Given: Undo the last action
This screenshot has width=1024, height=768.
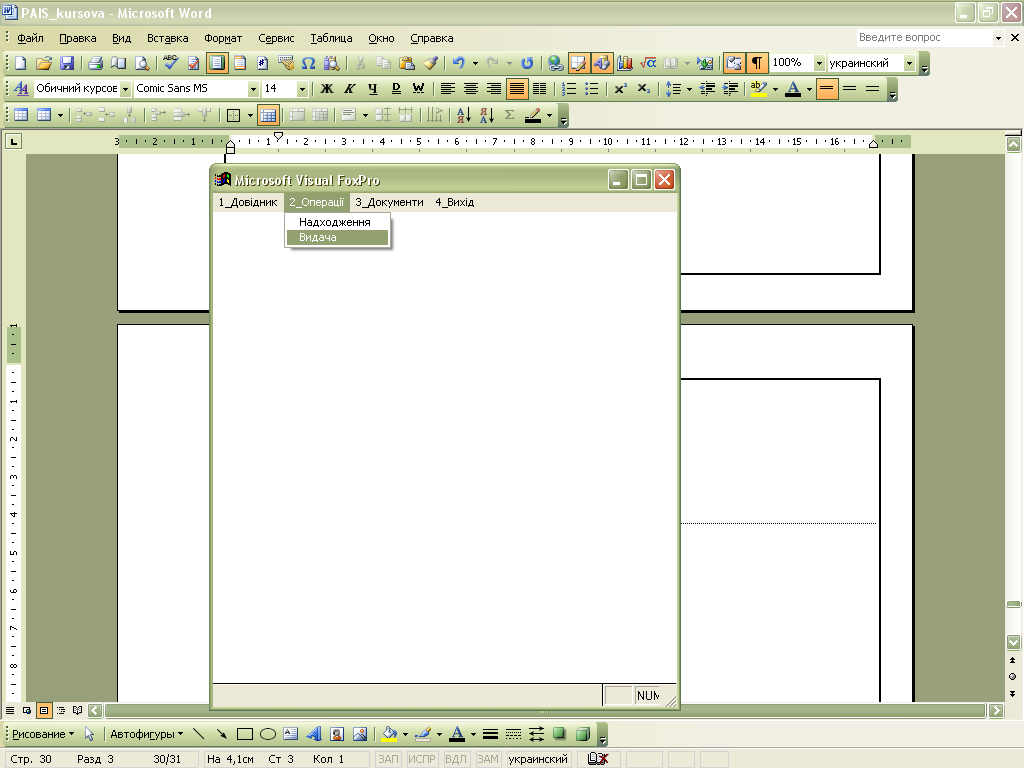Looking at the screenshot, I should click(x=458, y=63).
